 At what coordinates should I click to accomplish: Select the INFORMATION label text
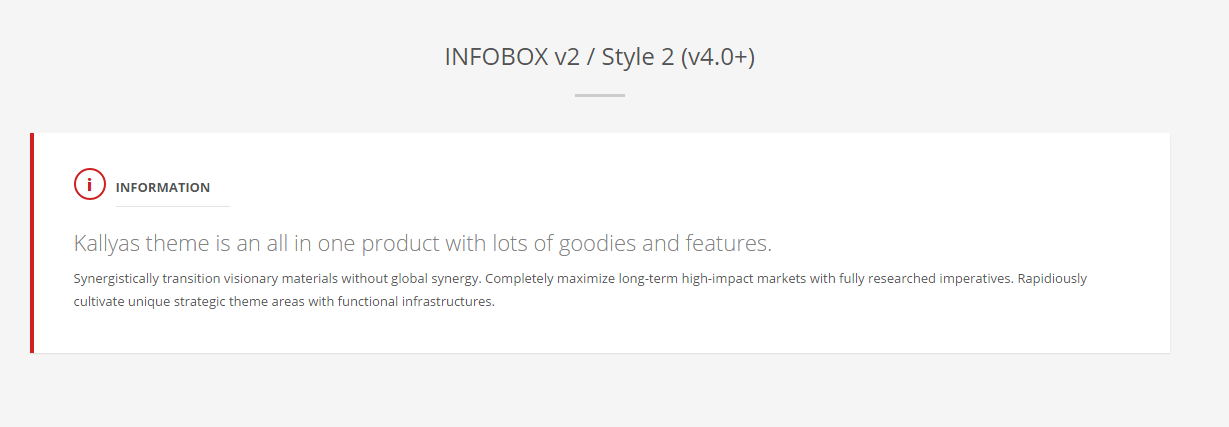[163, 188]
